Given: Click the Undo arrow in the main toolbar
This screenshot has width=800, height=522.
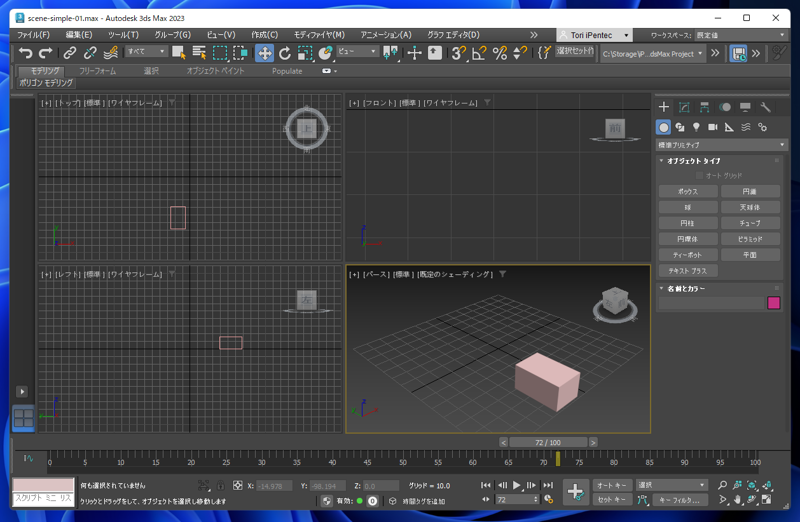Looking at the screenshot, I should pyautogui.click(x=26, y=53).
